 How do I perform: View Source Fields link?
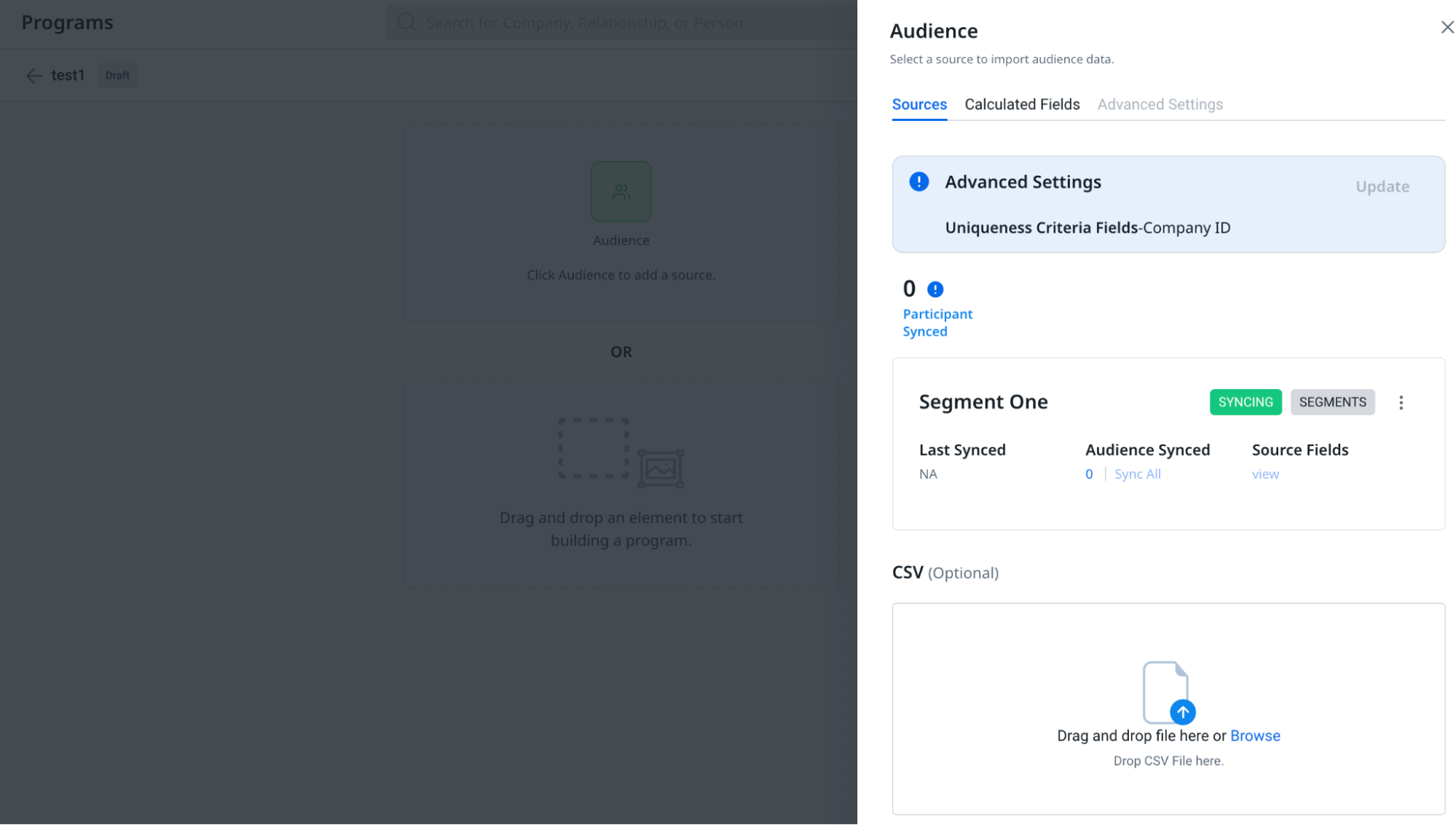1265,474
